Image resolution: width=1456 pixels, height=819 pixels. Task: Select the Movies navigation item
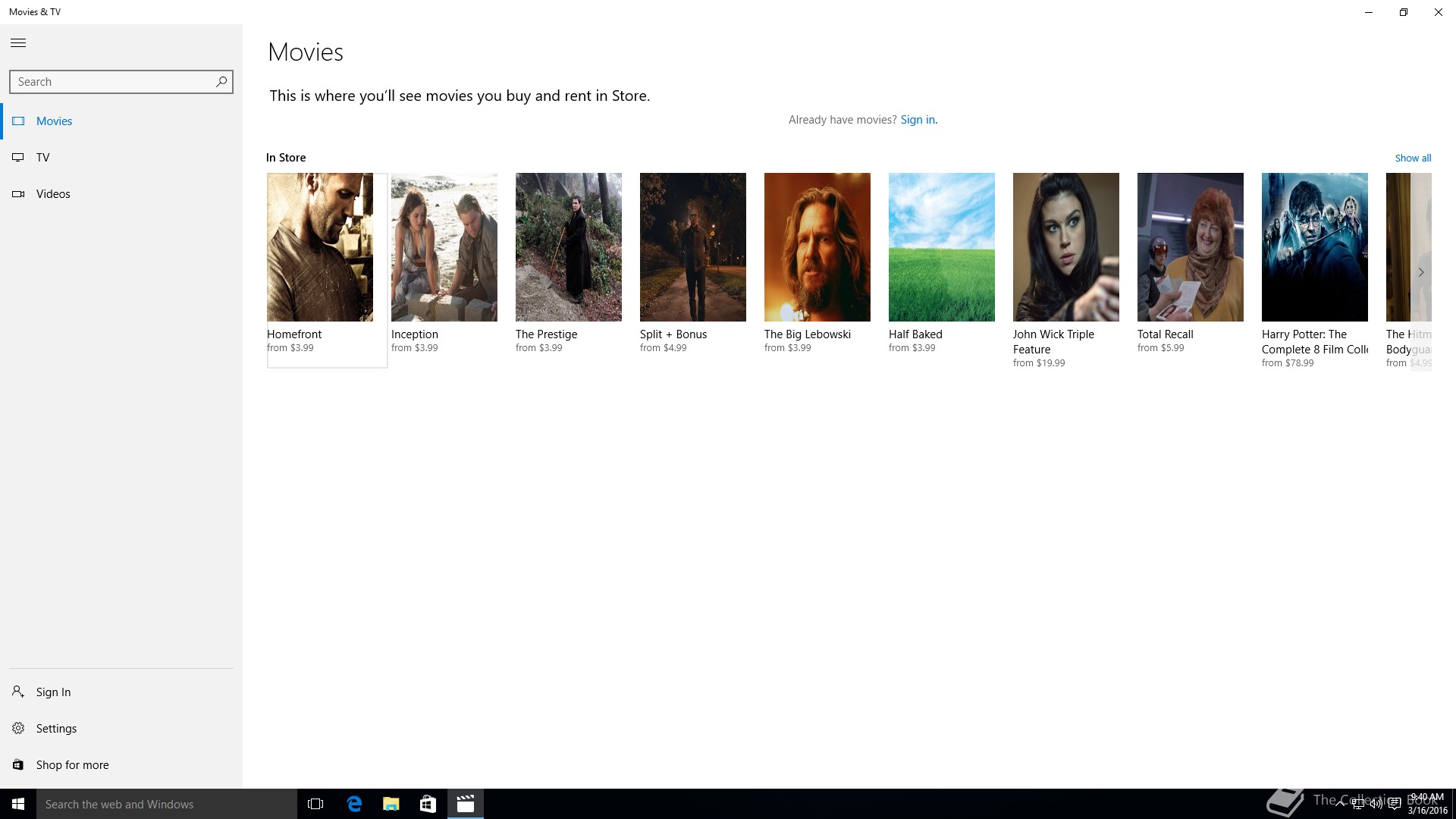121,121
